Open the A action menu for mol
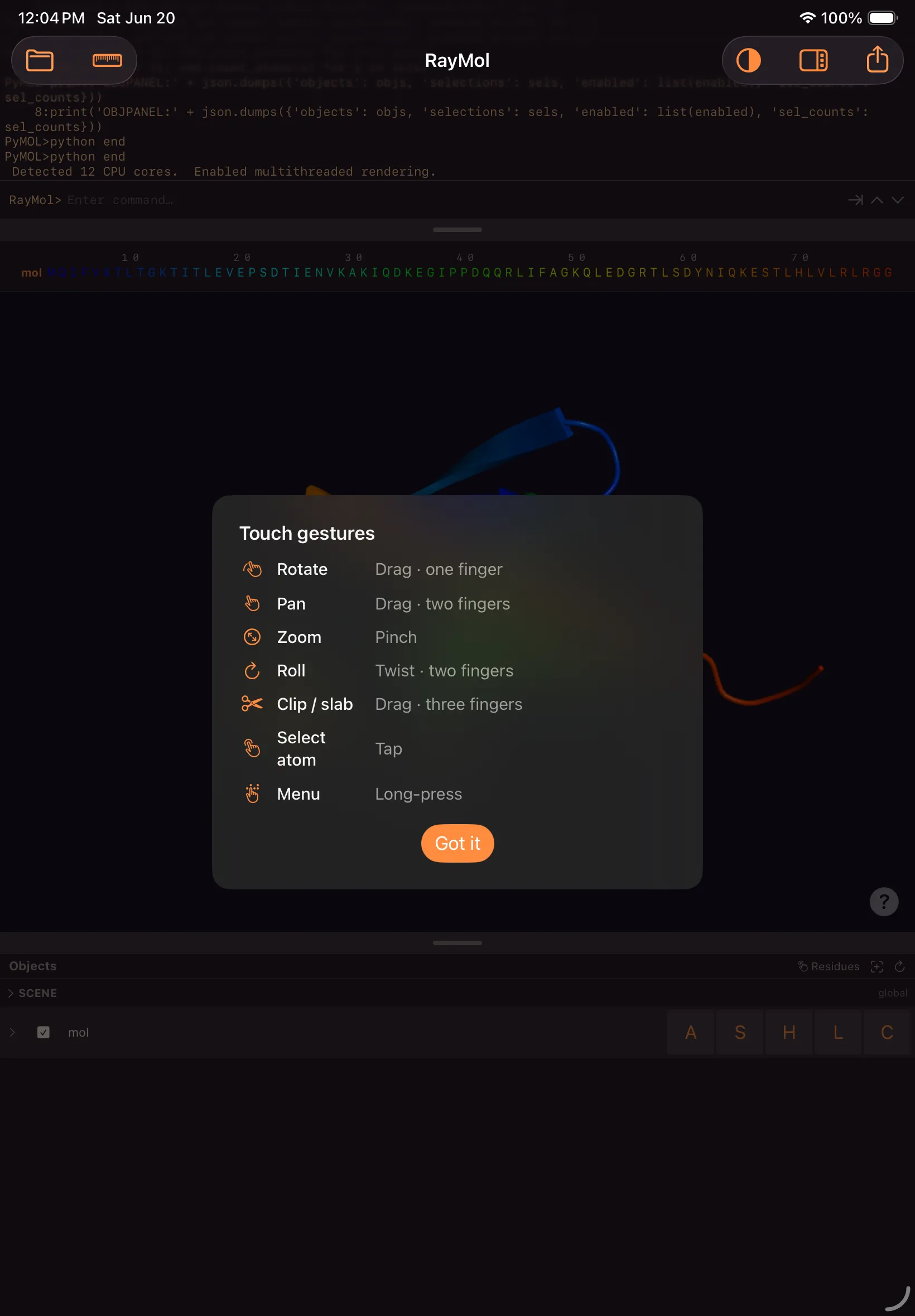Viewport: 915px width, 1316px height. tap(691, 1032)
